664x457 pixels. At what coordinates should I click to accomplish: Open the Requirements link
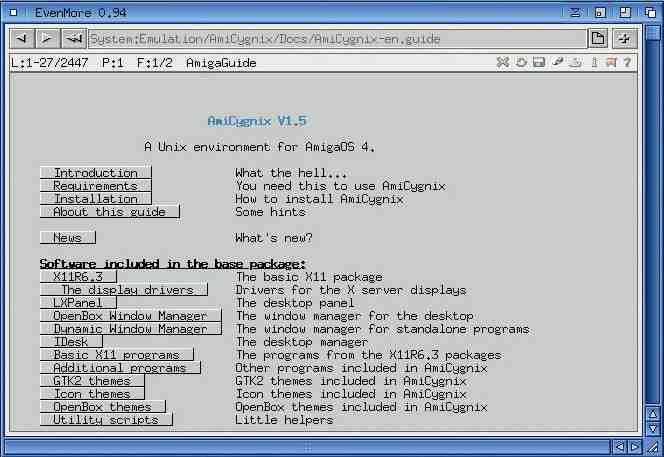click(x=96, y=186)
